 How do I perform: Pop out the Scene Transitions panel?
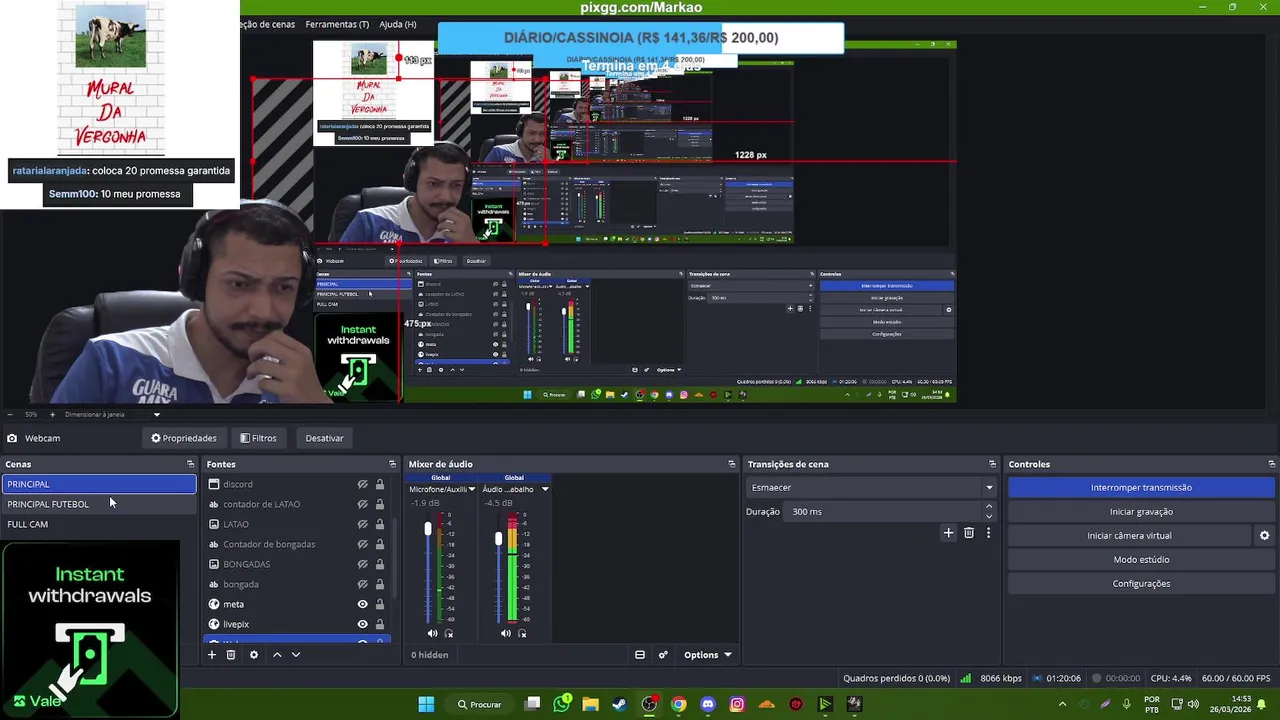(992, 464)
